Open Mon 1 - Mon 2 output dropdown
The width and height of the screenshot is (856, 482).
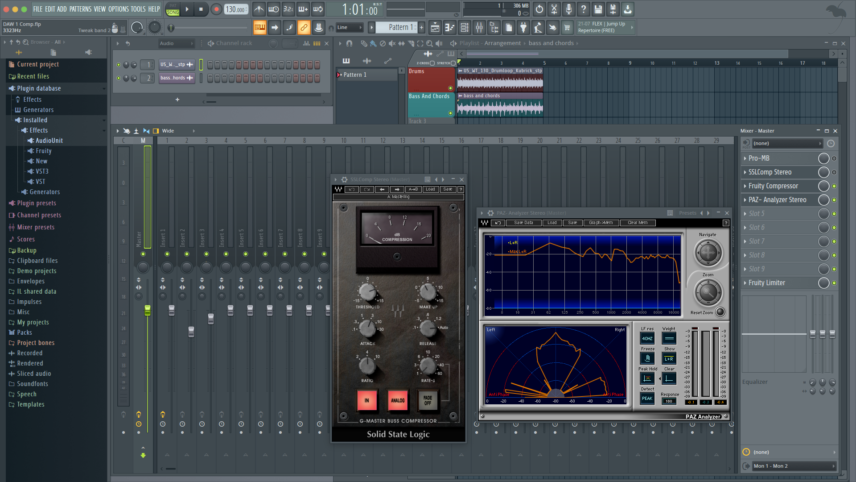[x=794, y=466]
